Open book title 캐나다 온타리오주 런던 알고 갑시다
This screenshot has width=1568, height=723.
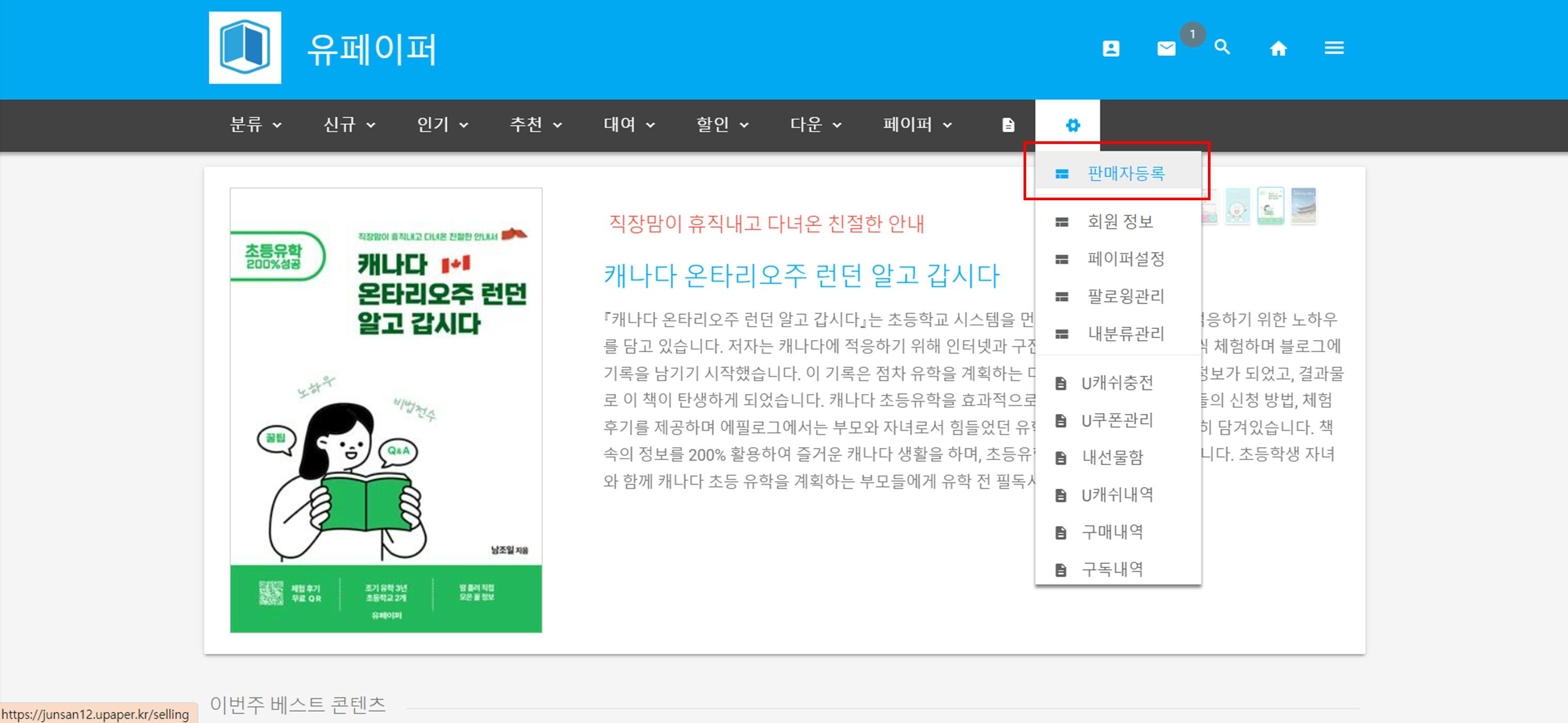tap(801, 276)
